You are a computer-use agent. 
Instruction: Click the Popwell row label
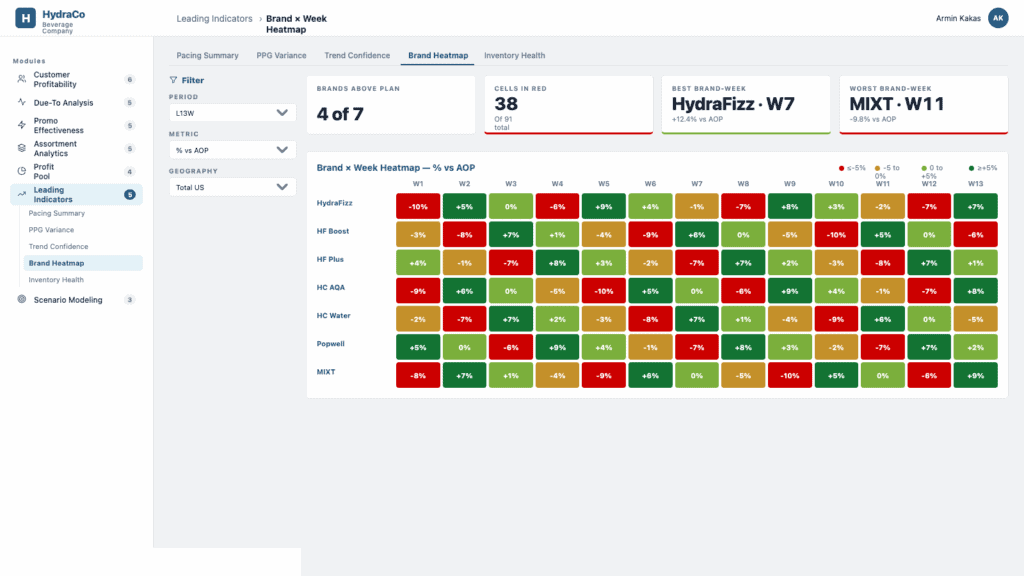point(330,344)
